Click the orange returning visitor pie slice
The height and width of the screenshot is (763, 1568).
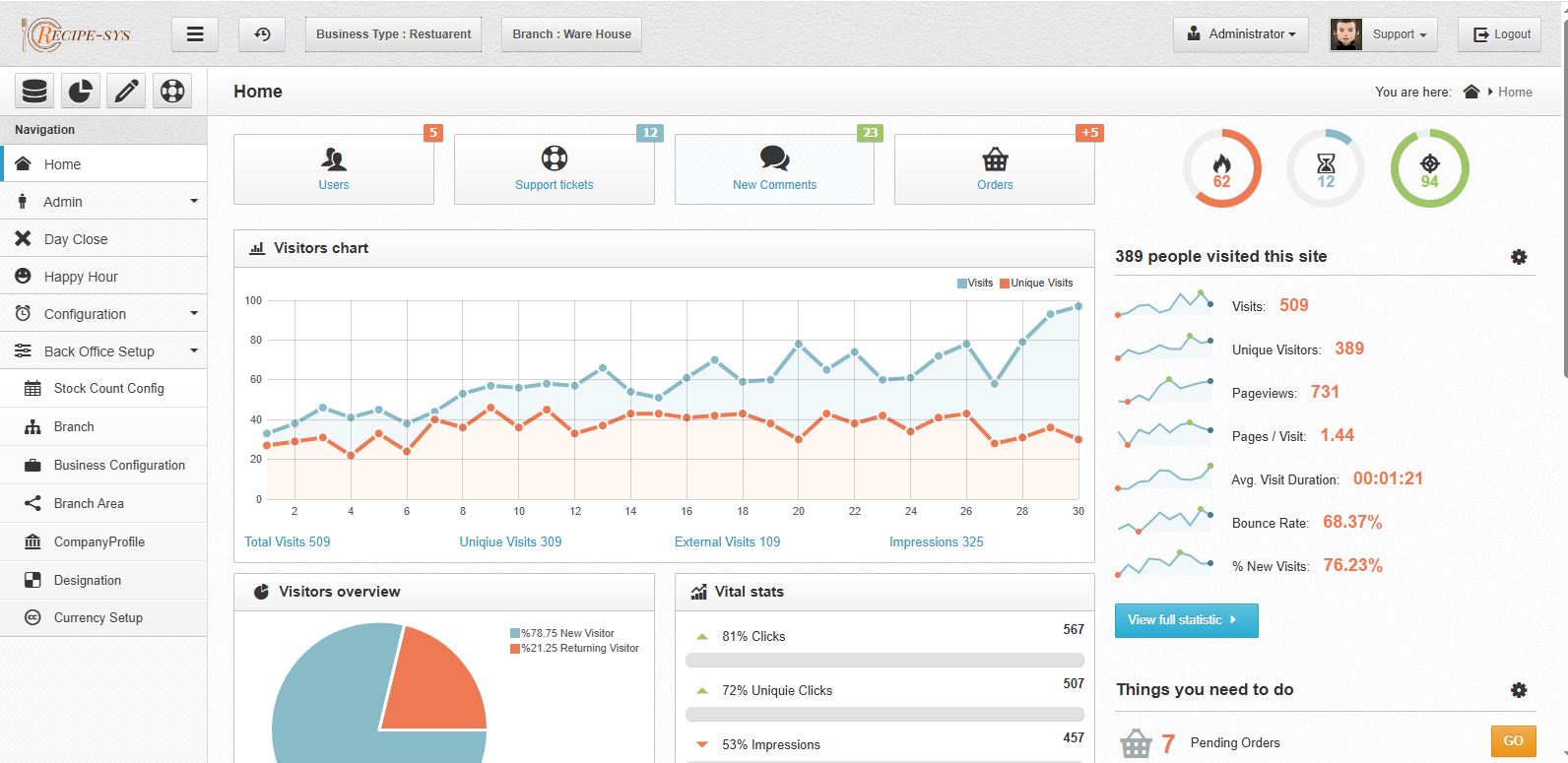click(x=433, y=684)
